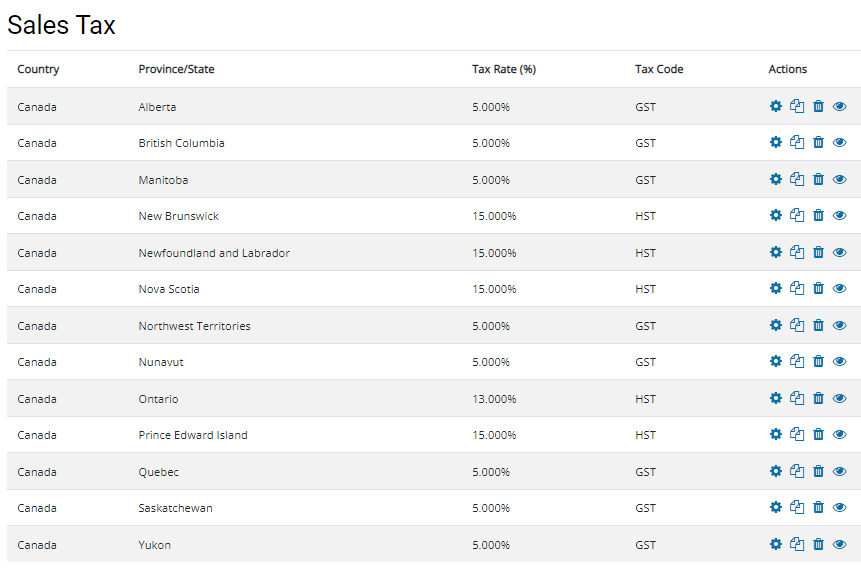861x570 pixels.
Task: Select the Ontario province name cell
Action: pos(158,399)
